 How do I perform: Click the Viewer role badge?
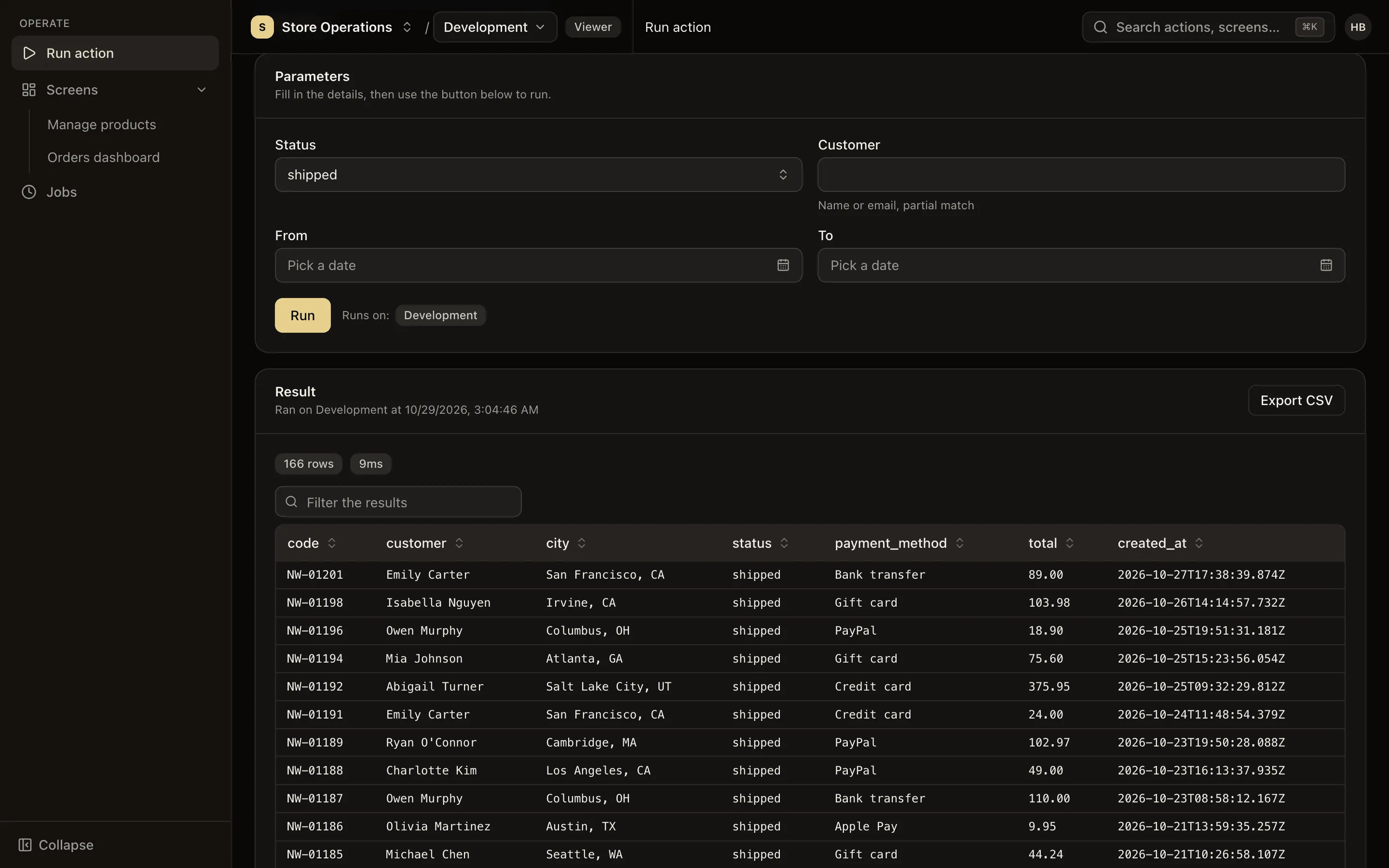[593, 27]
